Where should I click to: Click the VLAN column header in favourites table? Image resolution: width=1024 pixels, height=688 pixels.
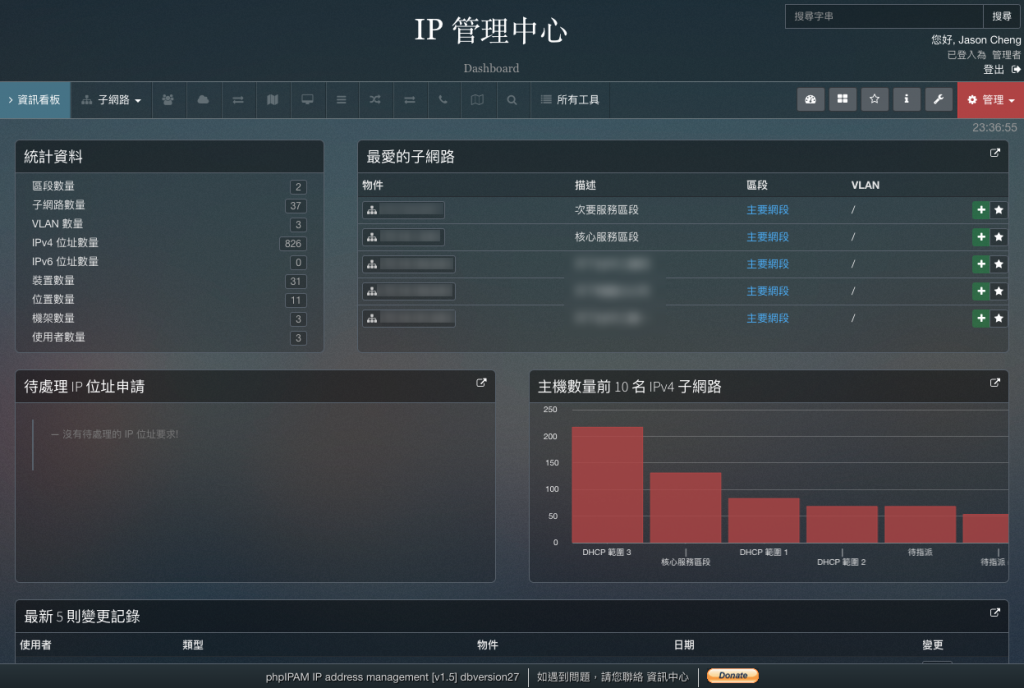865,185
